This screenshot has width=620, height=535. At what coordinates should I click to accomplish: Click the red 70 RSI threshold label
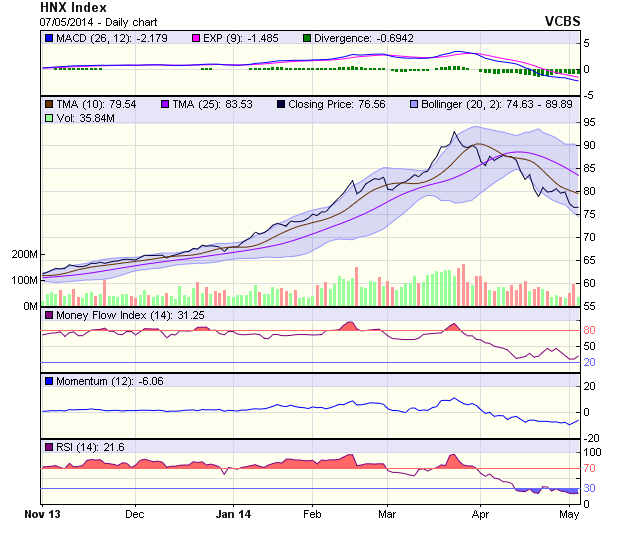point(590,468)
